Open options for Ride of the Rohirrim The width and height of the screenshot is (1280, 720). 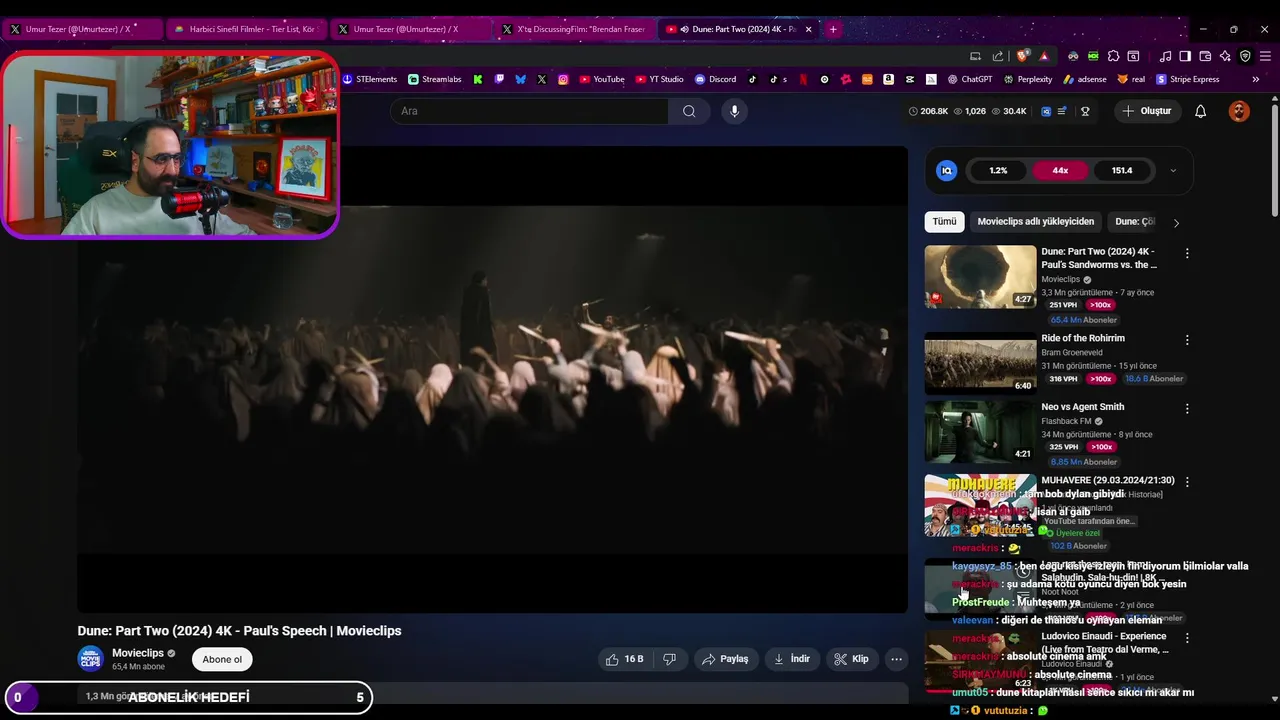(1187, 340)
